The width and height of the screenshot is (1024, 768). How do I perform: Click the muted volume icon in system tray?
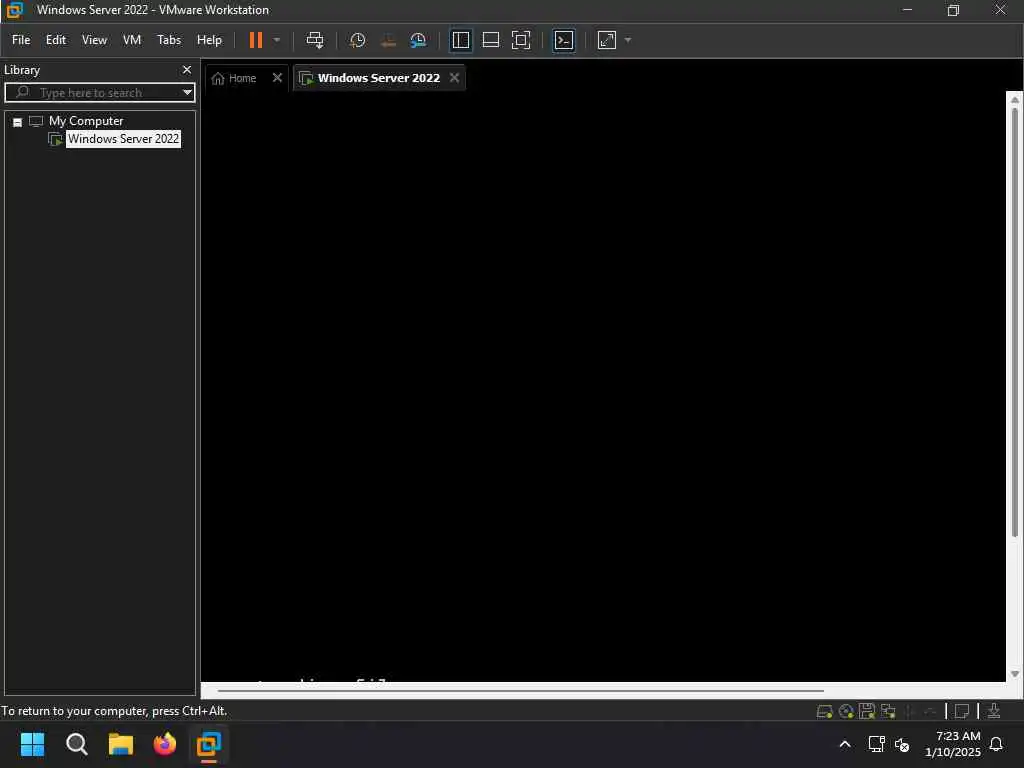click(x=902, y=744)
